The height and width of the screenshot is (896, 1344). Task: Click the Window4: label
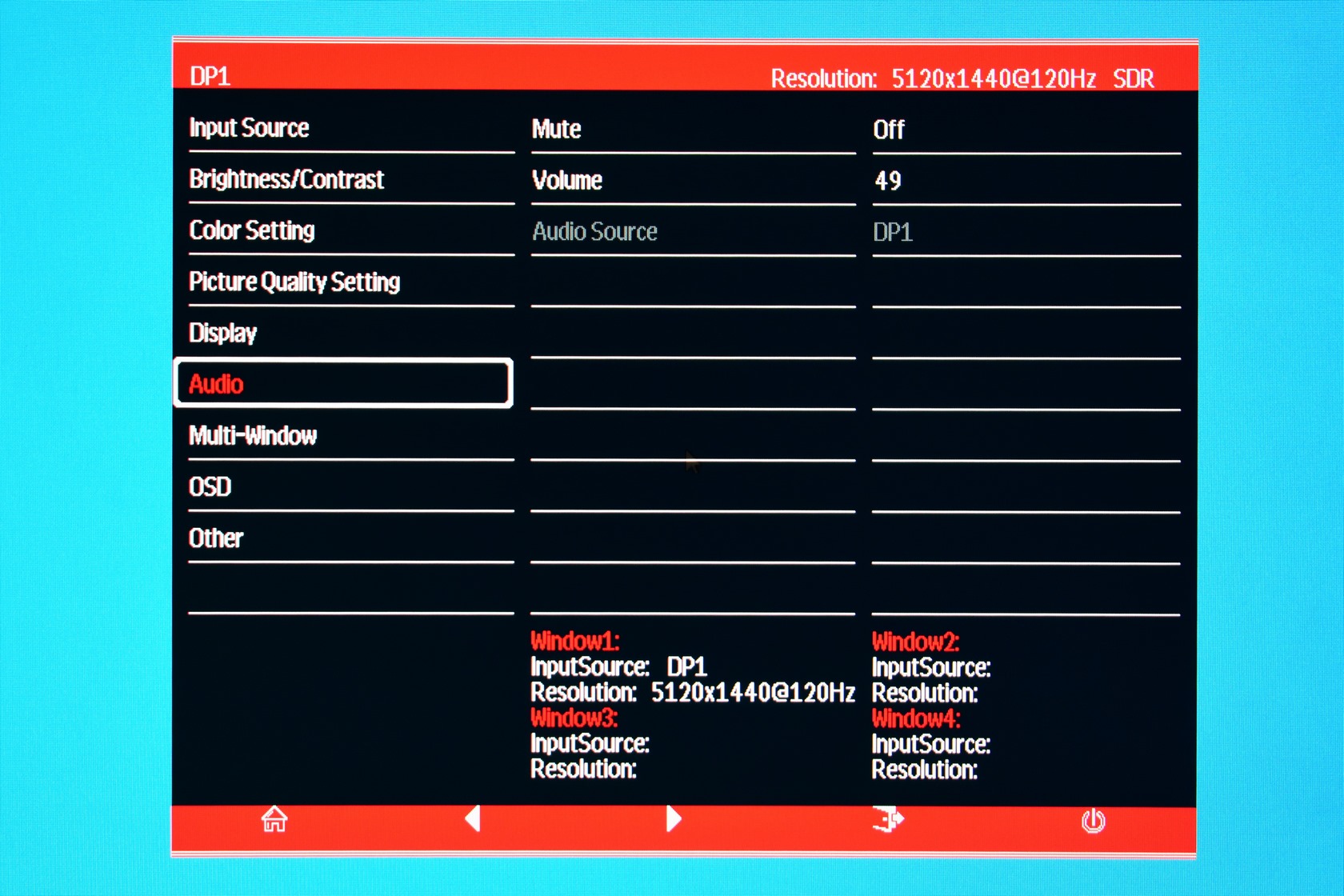coord(916,718)
